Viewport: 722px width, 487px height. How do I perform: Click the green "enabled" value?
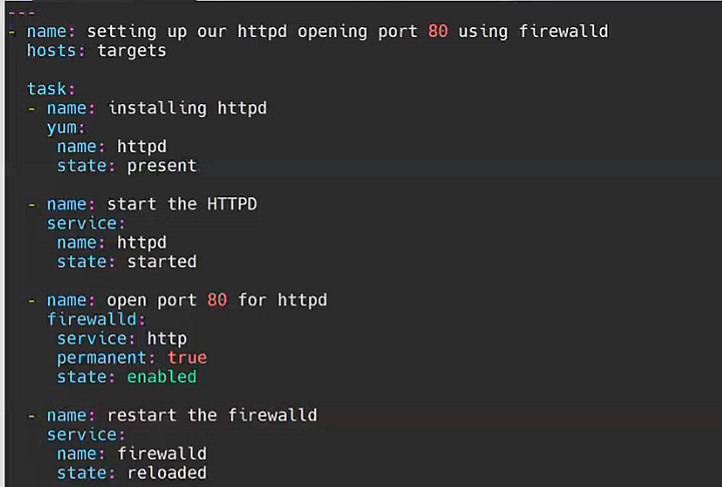pos(162,377)
